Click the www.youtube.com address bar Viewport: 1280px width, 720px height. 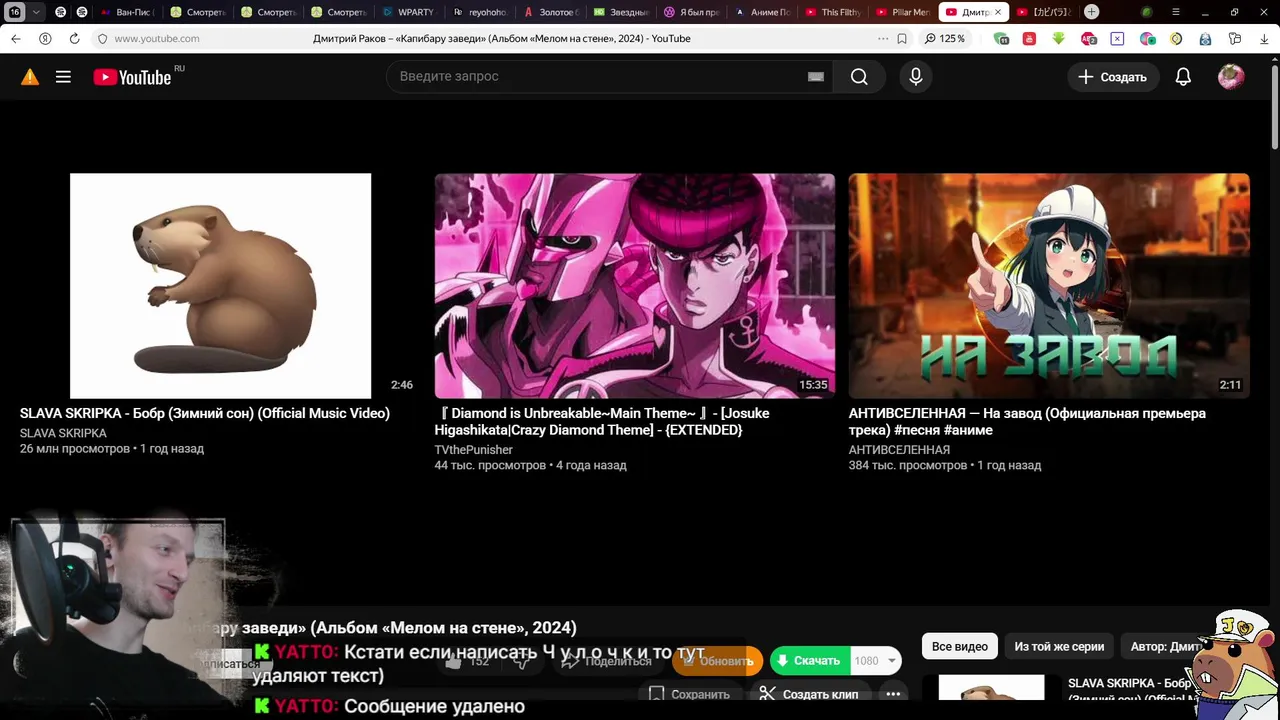[x=156, y=39]
